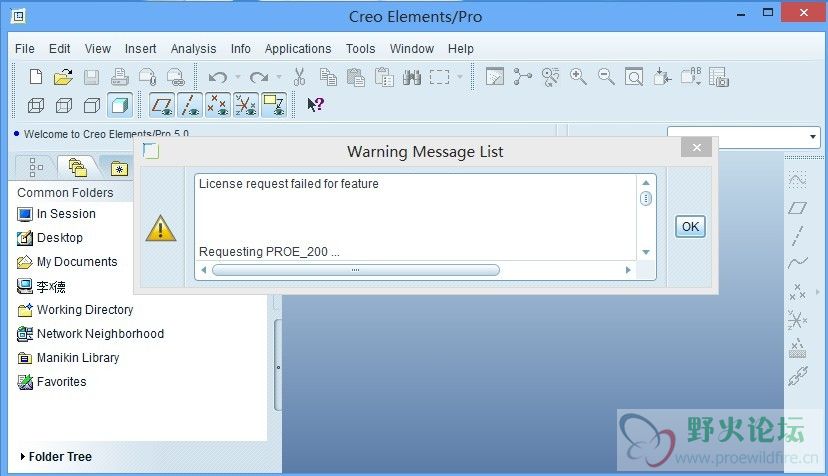The width and height of the screenshot is (828, 476).
Task: Open the selection filter combo box
Action: 744,137
